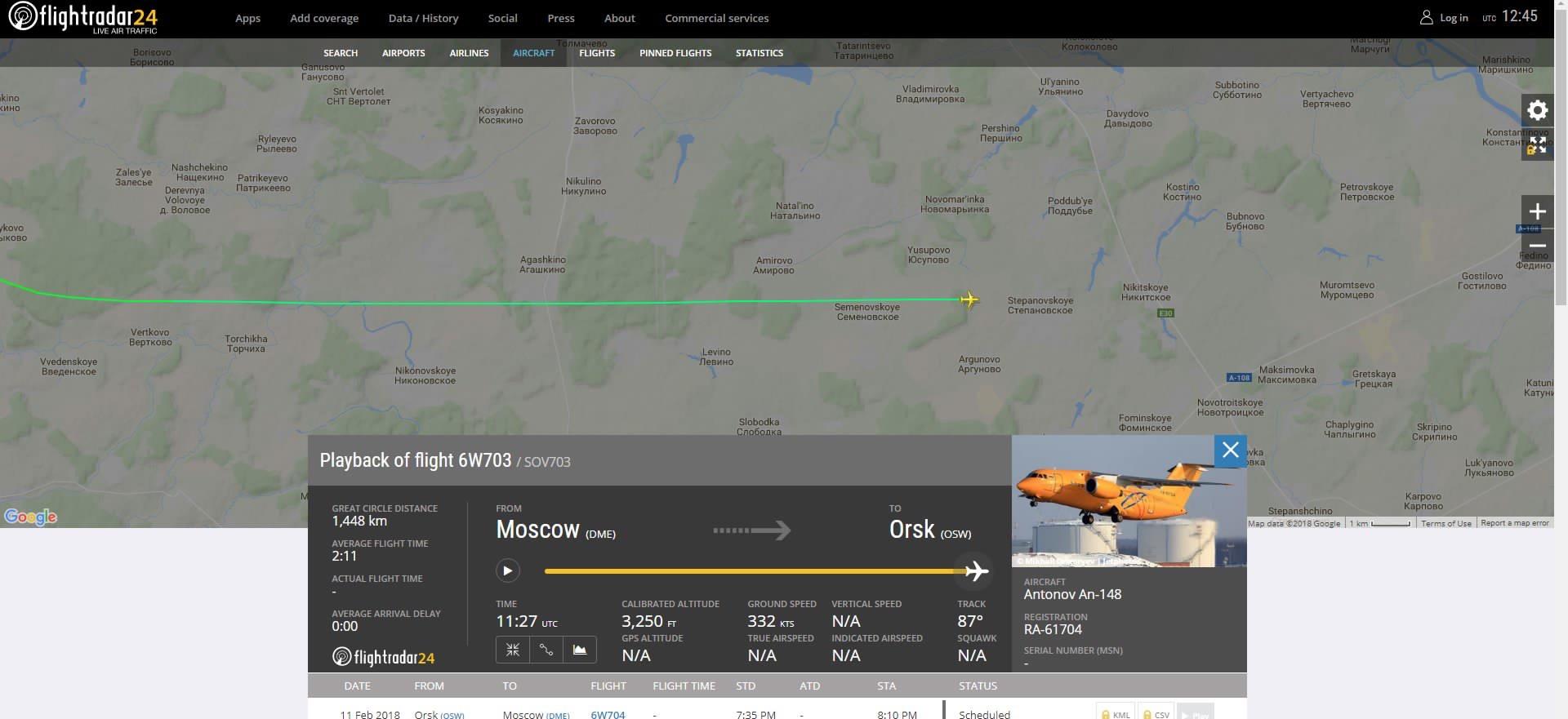Download KML for the 11 Feb flight

point(1115,713)
